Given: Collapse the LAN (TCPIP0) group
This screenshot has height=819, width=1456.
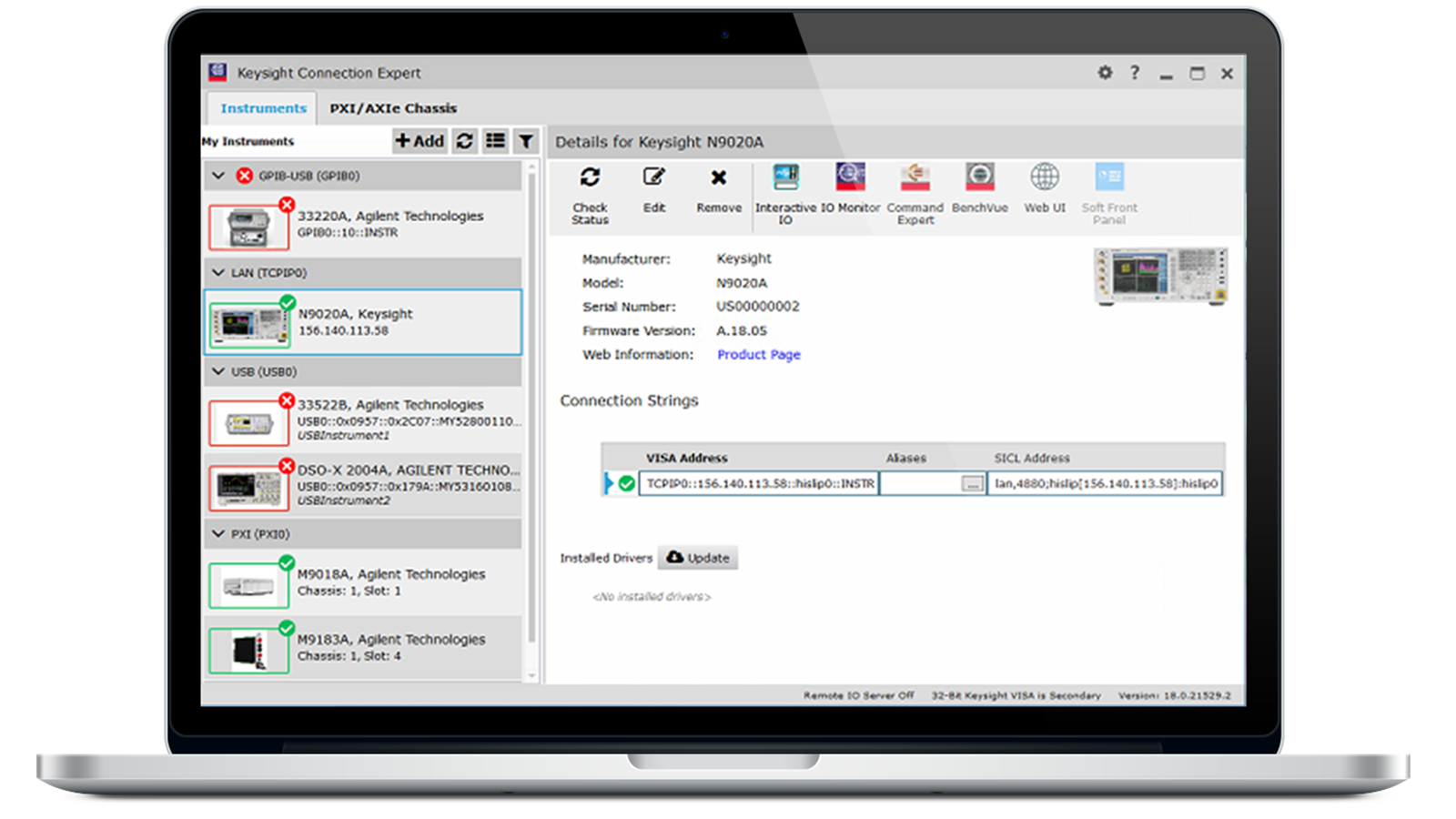Looking at the screenshot, I should pos(218,272).
